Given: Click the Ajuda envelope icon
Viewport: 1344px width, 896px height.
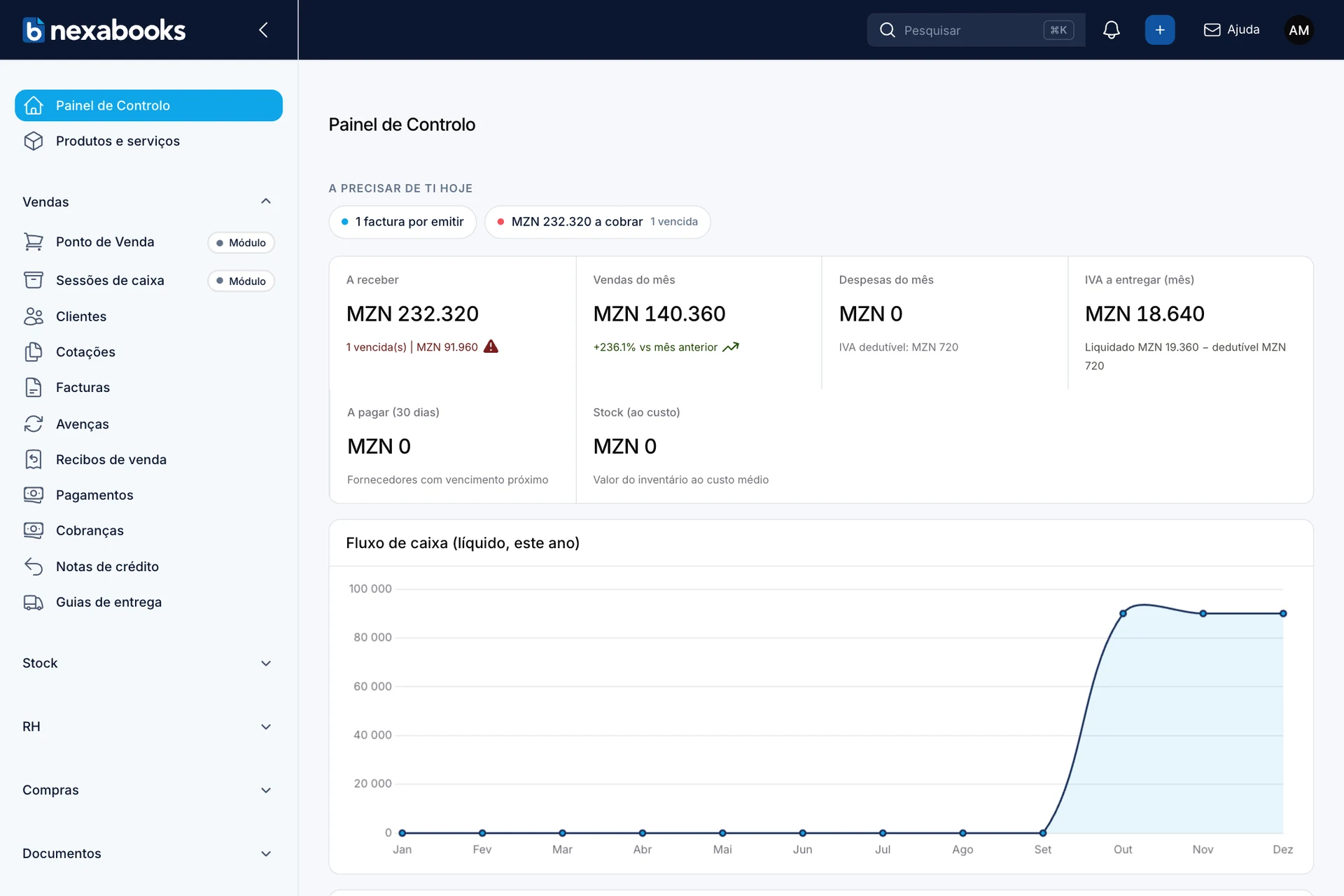Looking at the screenshot, I should click(1212, 30).
